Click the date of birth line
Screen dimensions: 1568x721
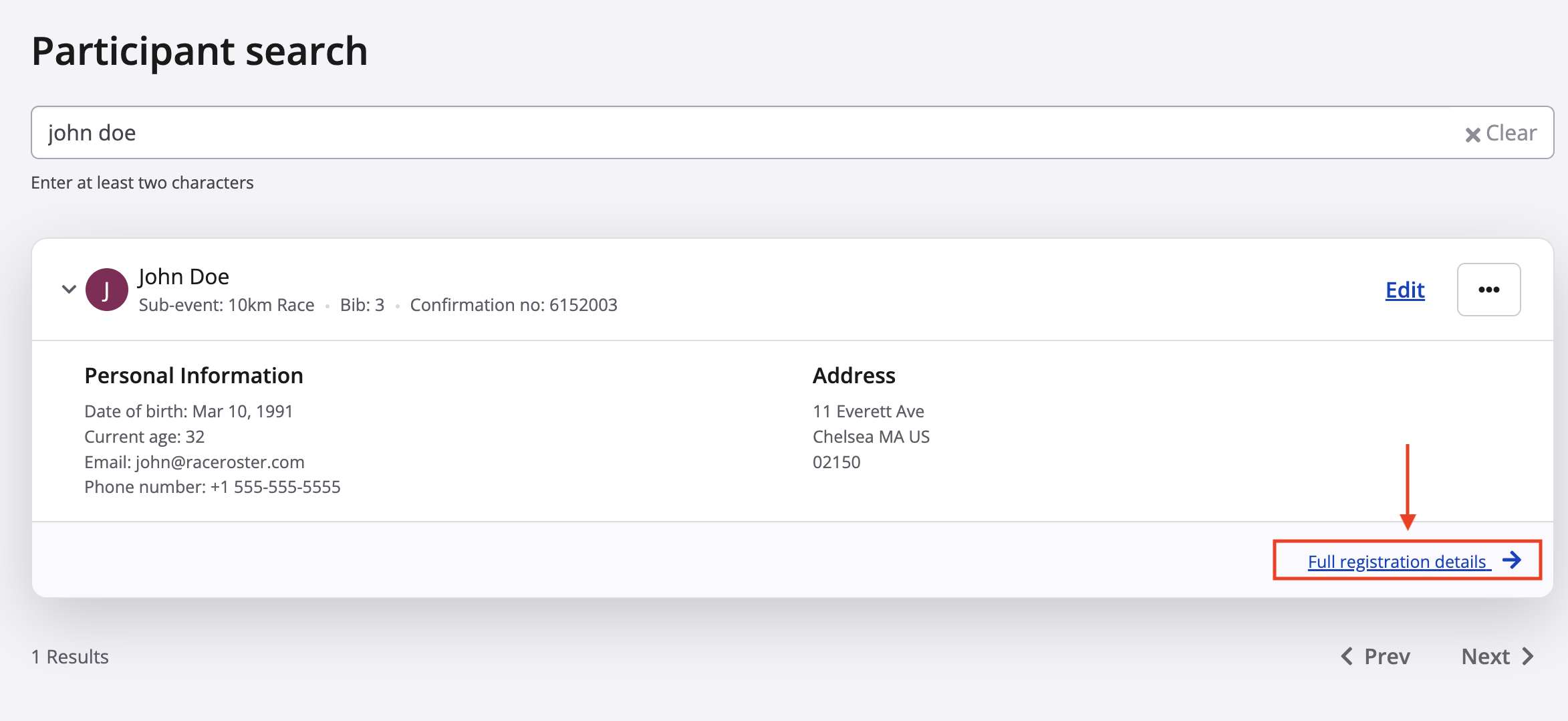188,411
